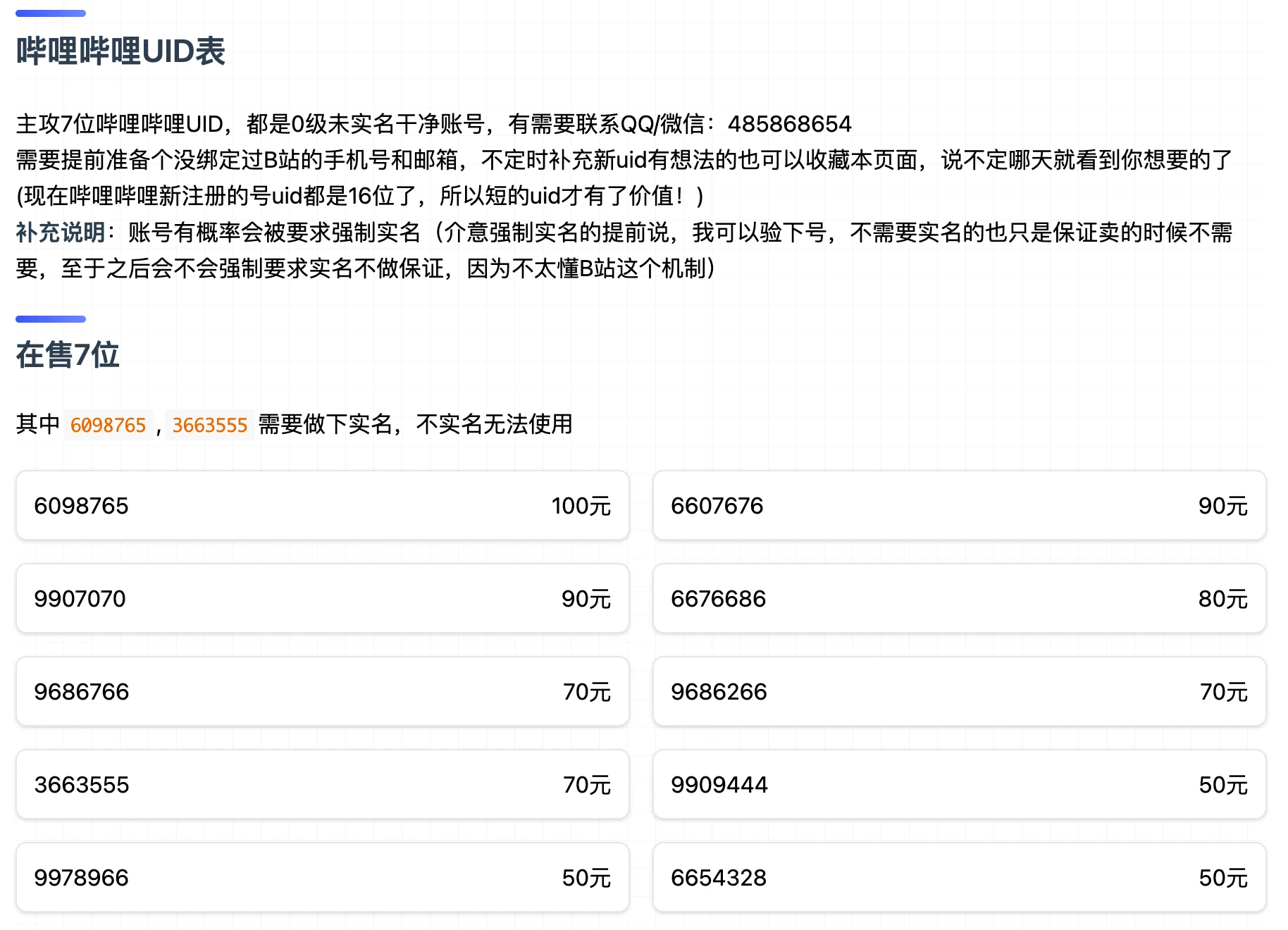Click the 3663555 card priced 70元
The height and width of the screenshot is (930, 1288).
coord(322,784)
